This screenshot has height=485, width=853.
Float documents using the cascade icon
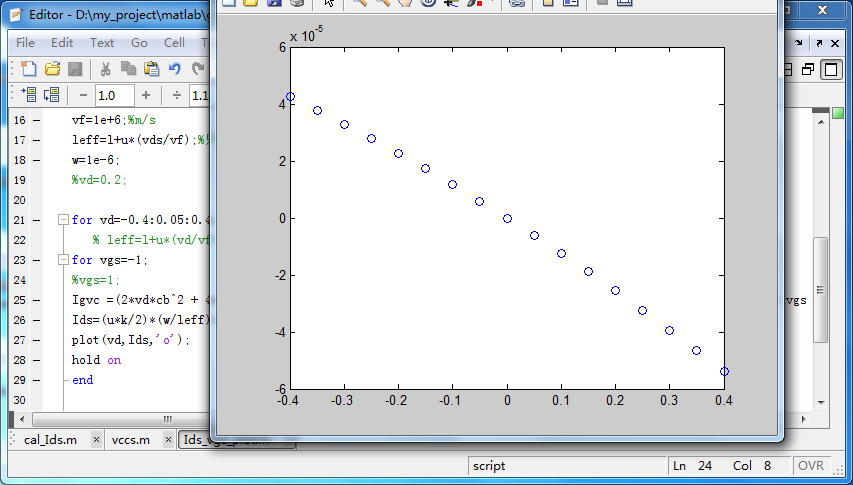coord(808,69)
